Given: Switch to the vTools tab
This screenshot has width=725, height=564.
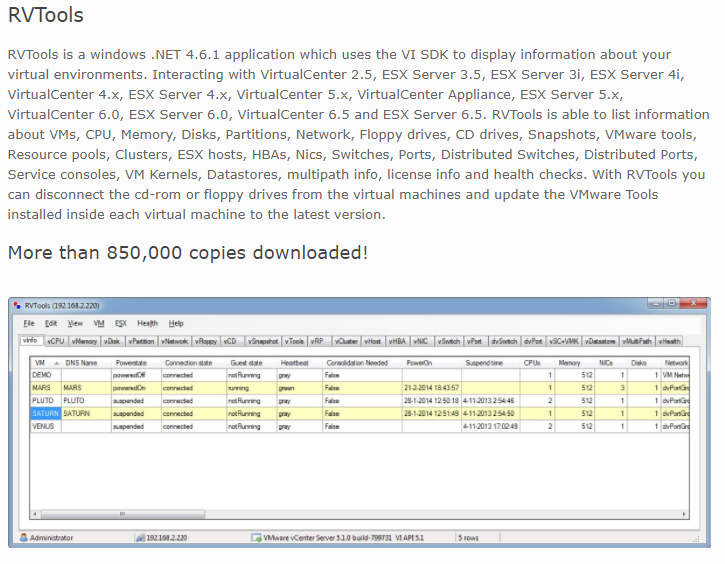Looking at the screenshot, I should (295, 341).
